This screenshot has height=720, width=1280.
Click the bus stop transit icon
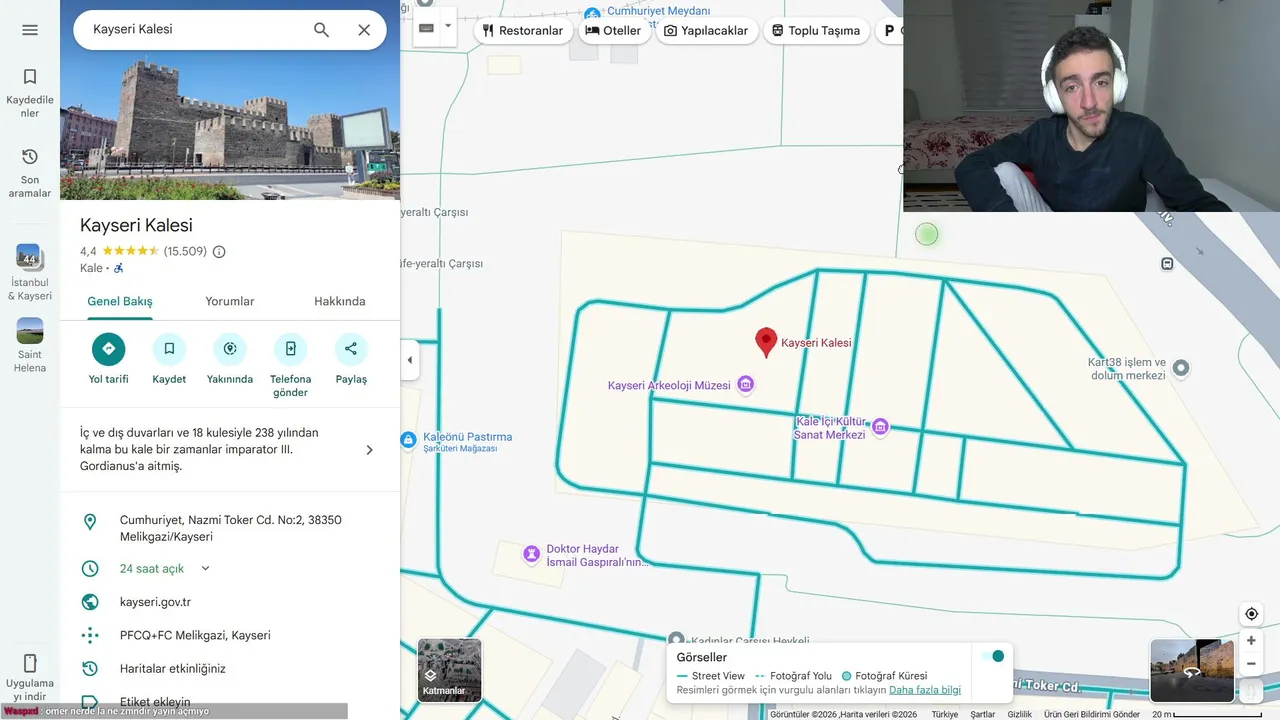[1167, 264]
